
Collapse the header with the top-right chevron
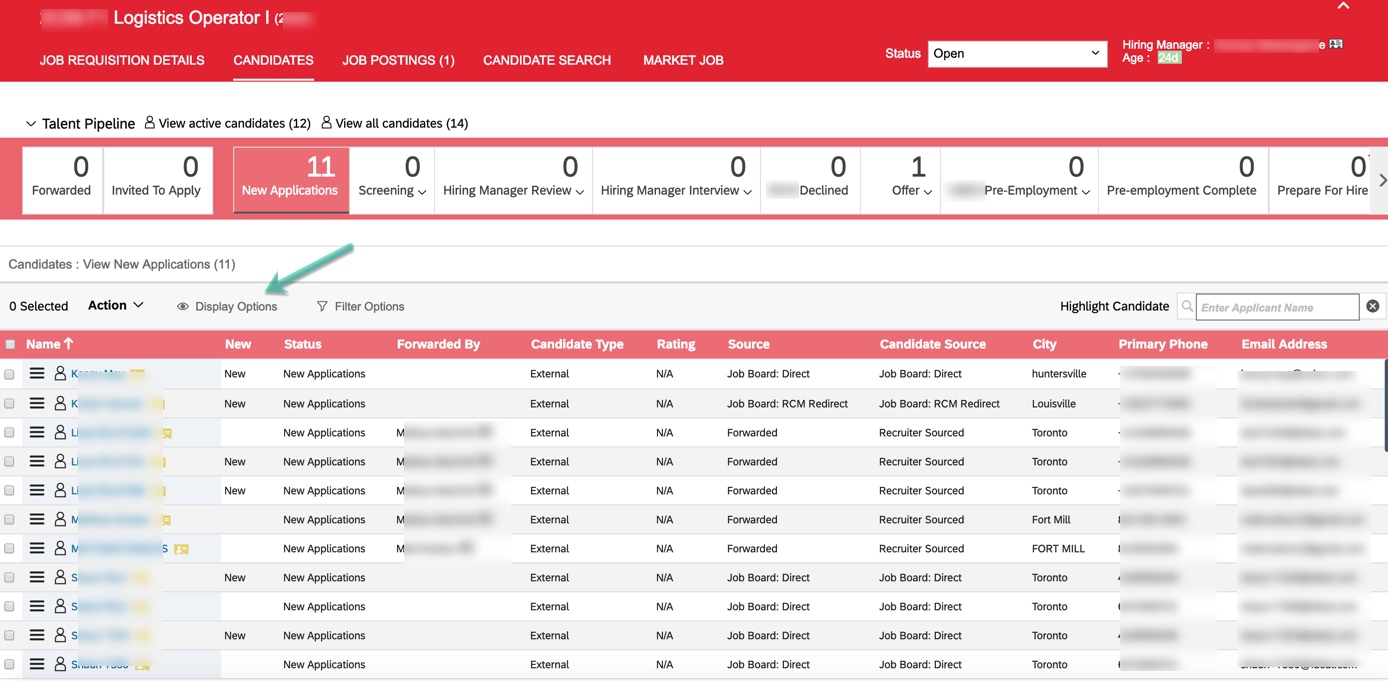[1343, 7]
